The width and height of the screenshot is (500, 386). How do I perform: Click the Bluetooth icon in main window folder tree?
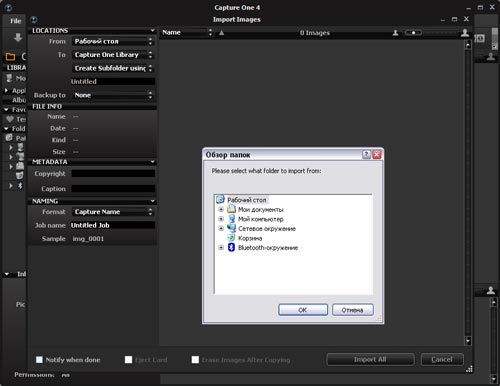[20, 185]
